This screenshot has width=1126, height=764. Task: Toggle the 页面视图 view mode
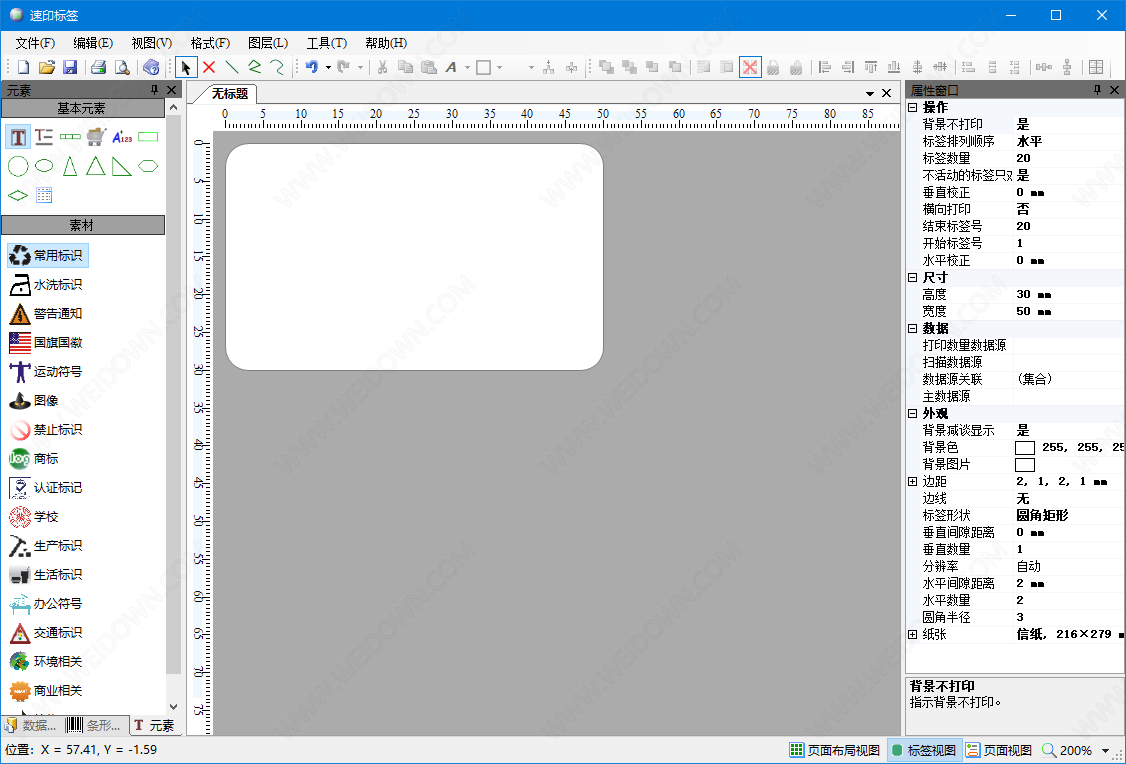point(999,750)
